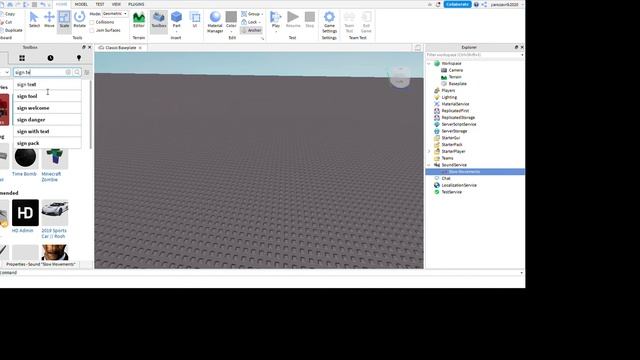Viewport: 640px width, 360px height.
Task: Insert a new Part
Action: [176, 17]
